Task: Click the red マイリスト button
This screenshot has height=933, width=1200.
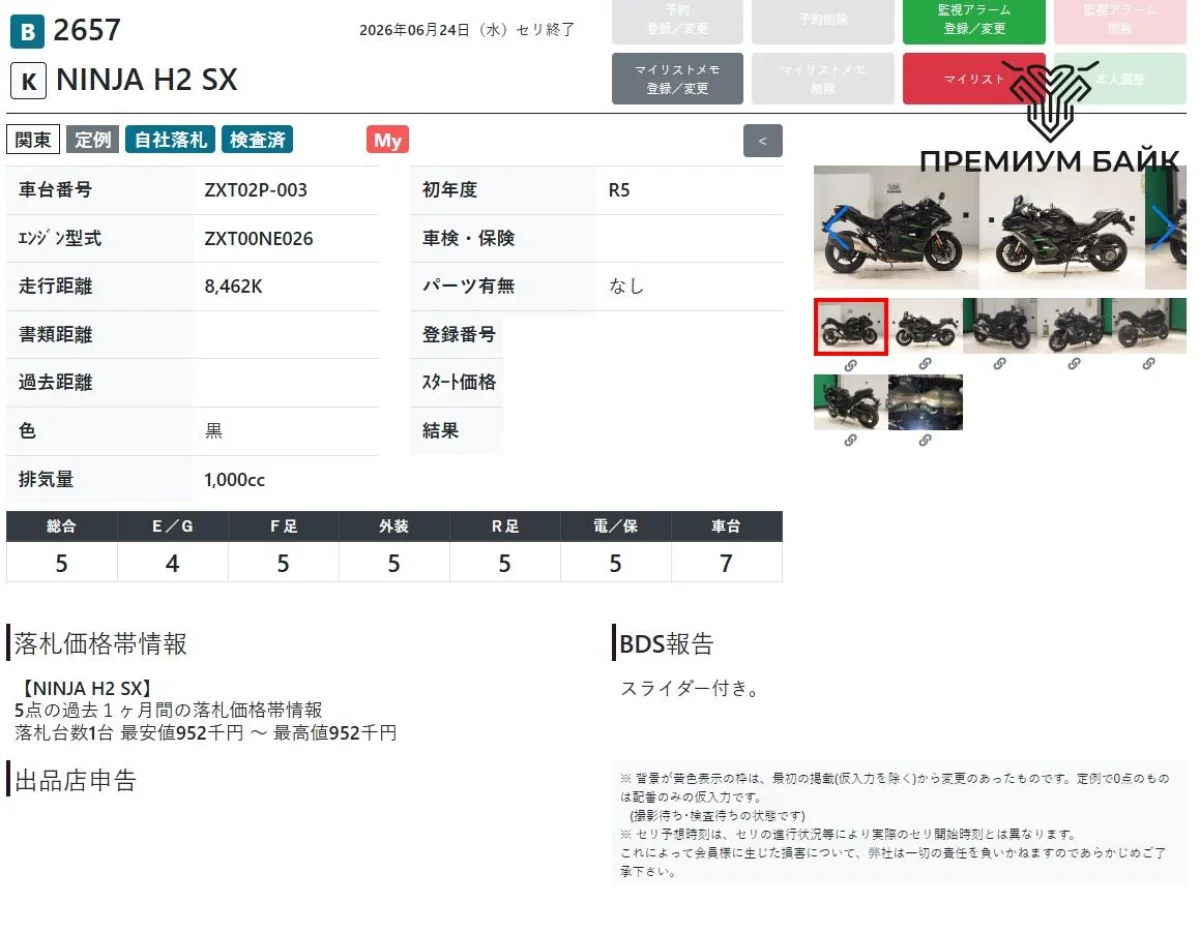Action: (x=974, y=79)
